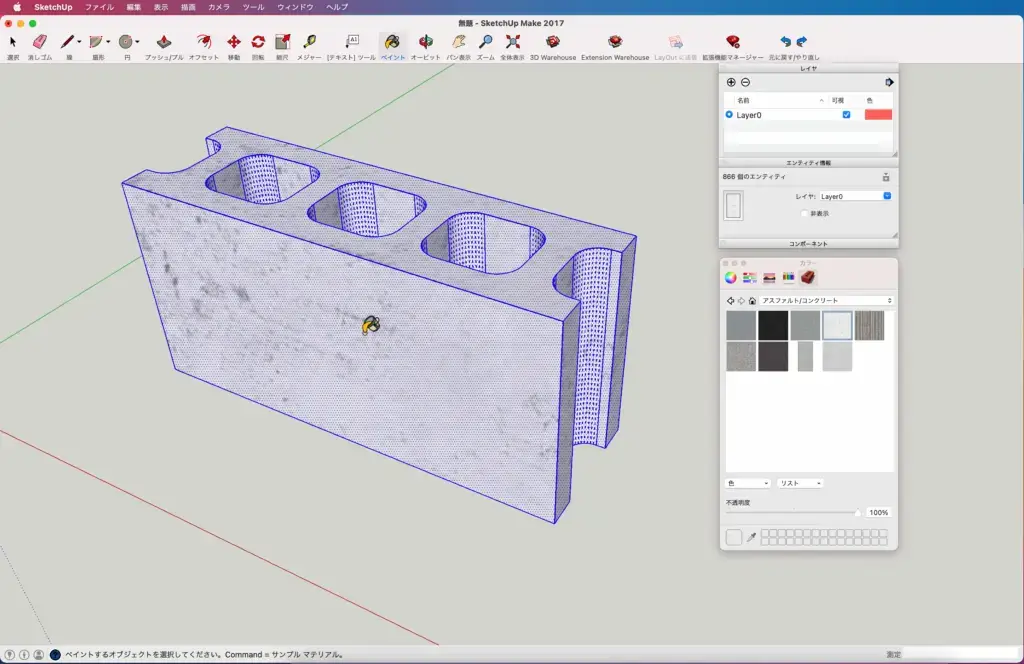Screen dimensions: 1024x664
Task: Activate the Tape Measure tool (メジャー)
Action: (309, 42)
